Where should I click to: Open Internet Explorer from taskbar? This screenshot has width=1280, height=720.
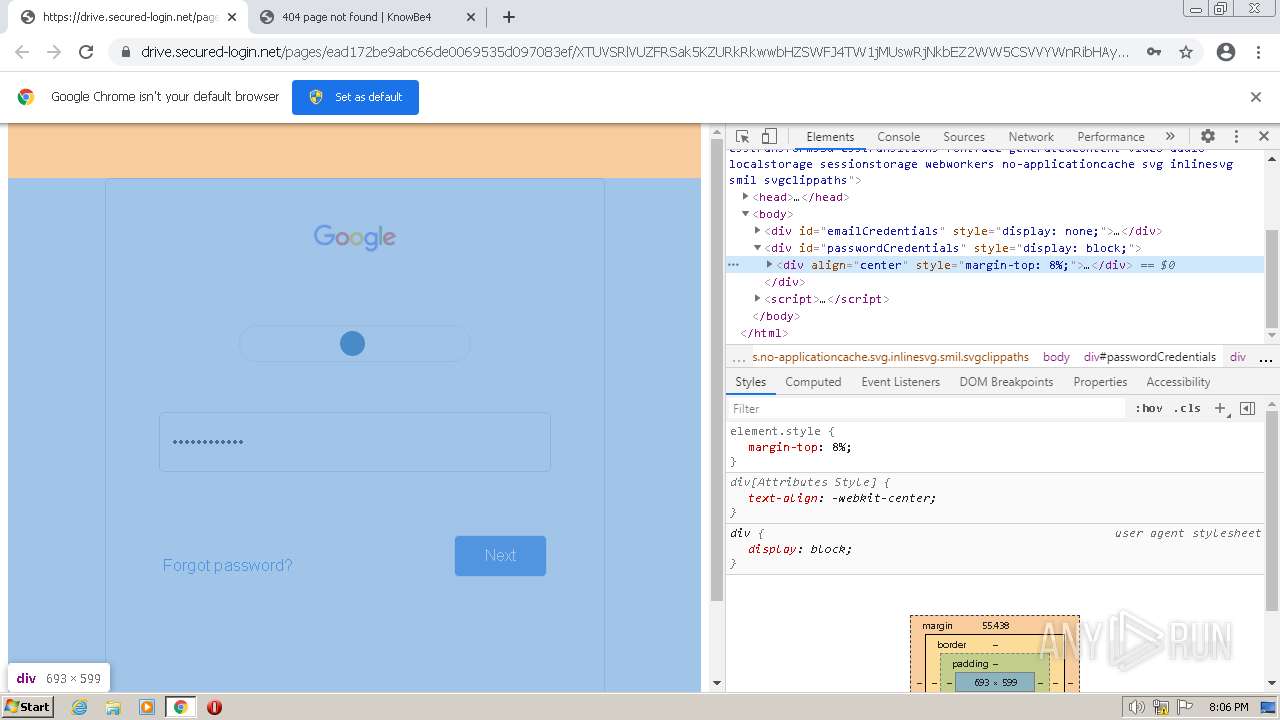tap(80, 707)
